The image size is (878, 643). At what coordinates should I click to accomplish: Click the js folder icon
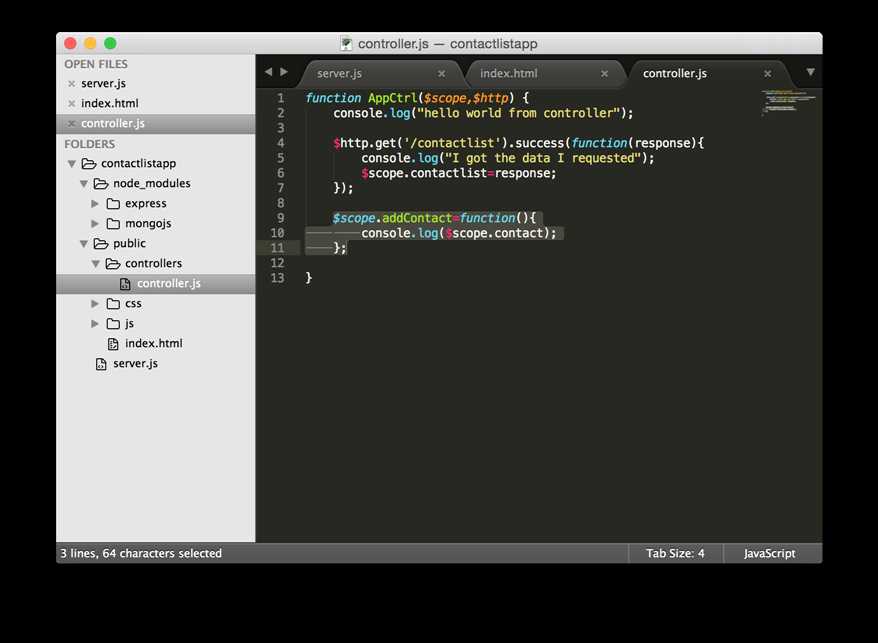tap(113, 324)
